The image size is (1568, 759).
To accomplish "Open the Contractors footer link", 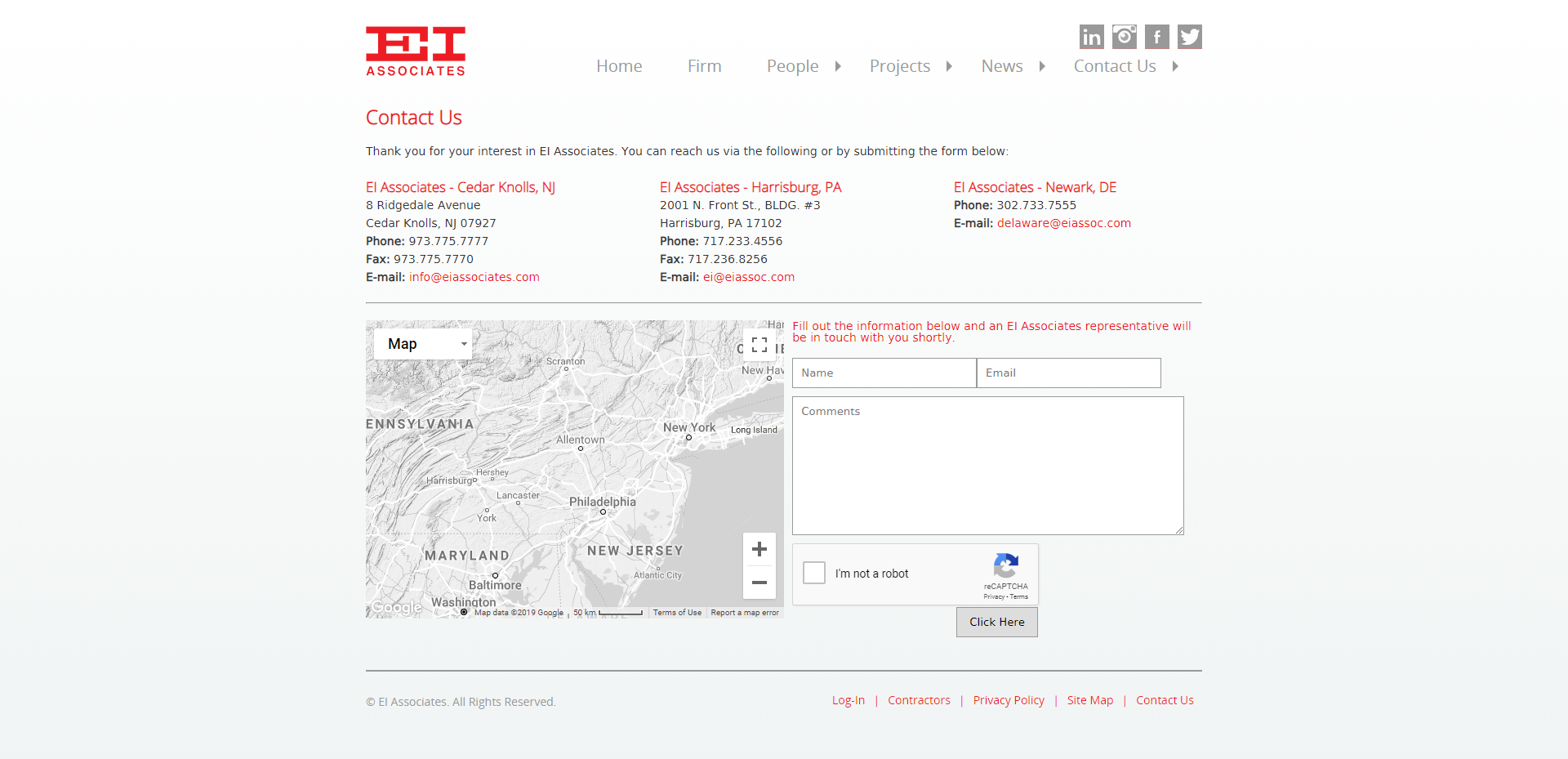I will point(919,700).
